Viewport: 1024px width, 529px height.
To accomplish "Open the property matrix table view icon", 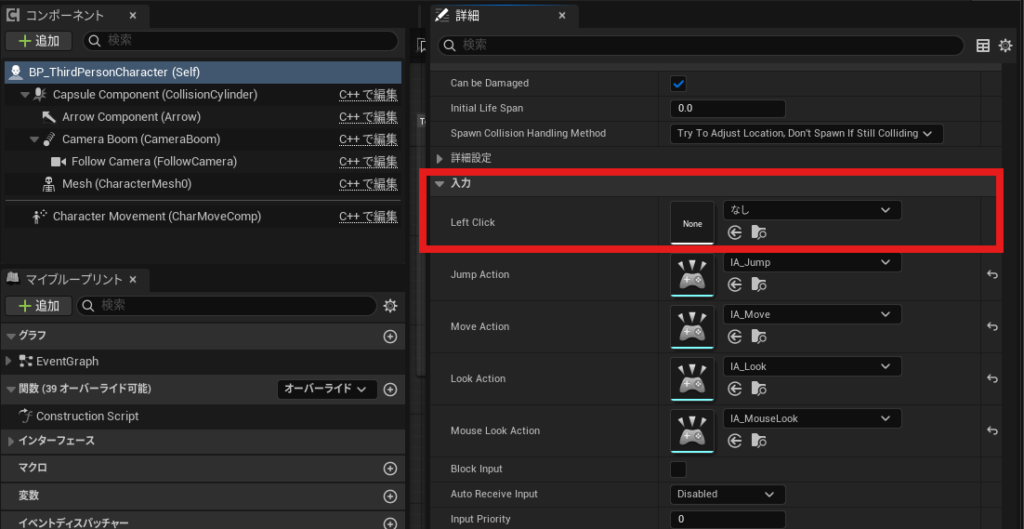I will pos(983,45).
